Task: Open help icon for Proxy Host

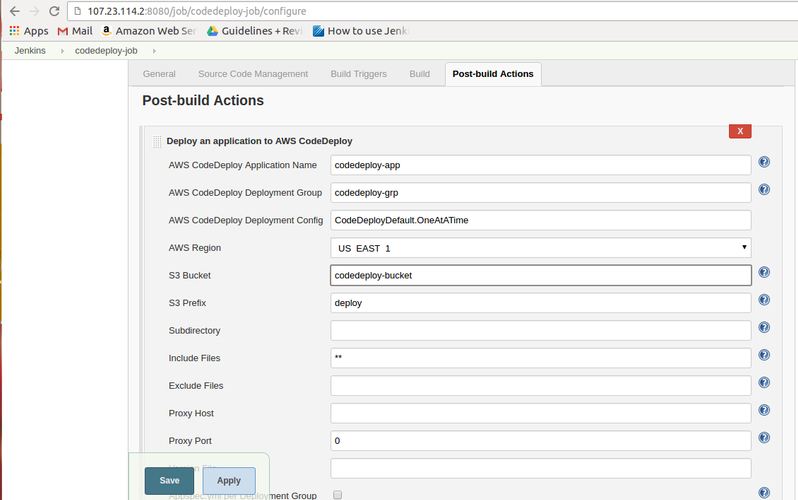Action: coord(764,410)
